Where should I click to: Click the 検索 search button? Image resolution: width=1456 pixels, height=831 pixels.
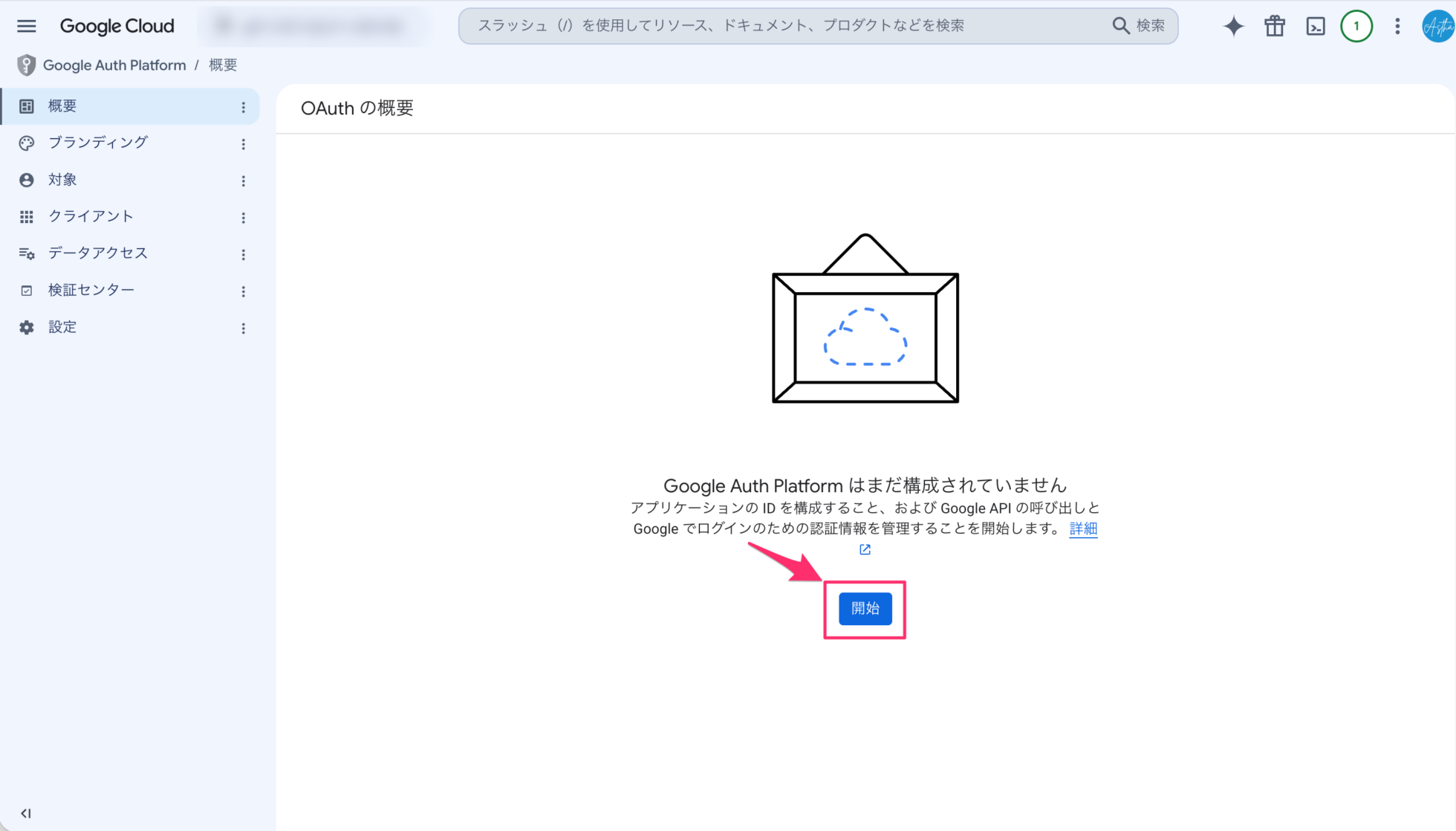click(x=1138, y=26)
